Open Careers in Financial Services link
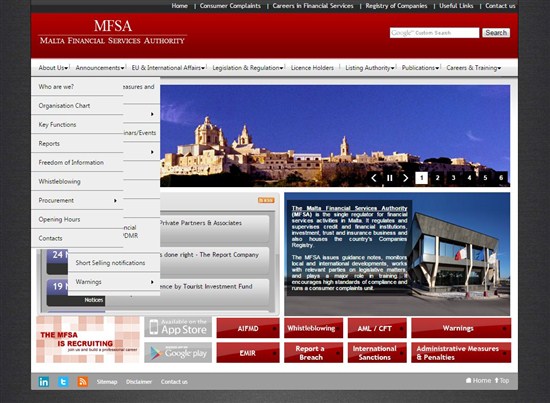Viewport: 550px width, 403px height. click(x=313, y=6)
